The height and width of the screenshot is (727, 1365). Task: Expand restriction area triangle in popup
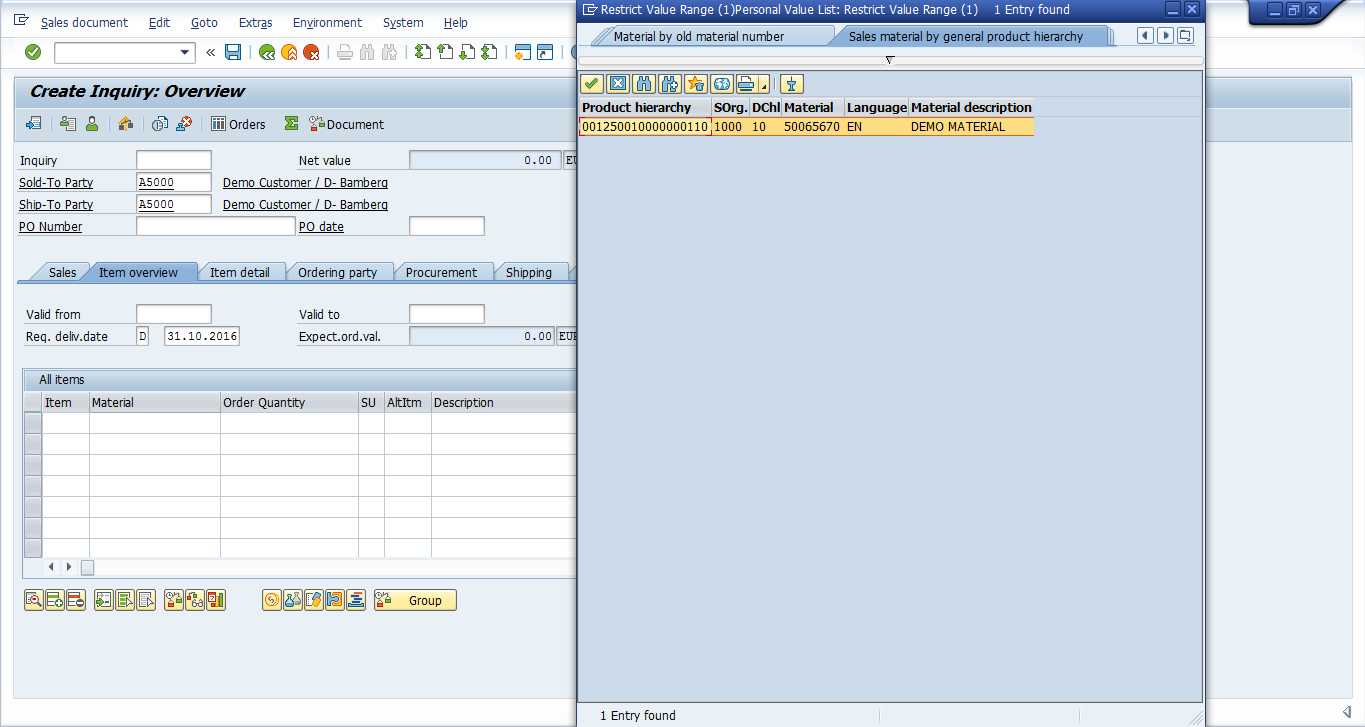[x=890, y=60]
